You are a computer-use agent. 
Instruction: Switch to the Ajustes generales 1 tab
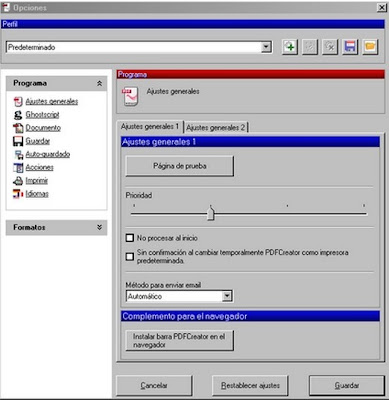click(x=150, y=127)
